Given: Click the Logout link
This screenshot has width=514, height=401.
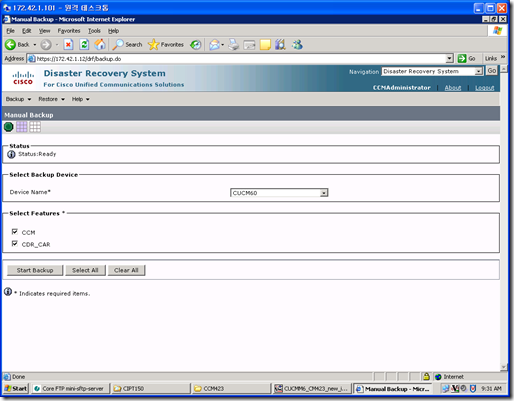Looking at the screenshot, I should click(485, 88).
